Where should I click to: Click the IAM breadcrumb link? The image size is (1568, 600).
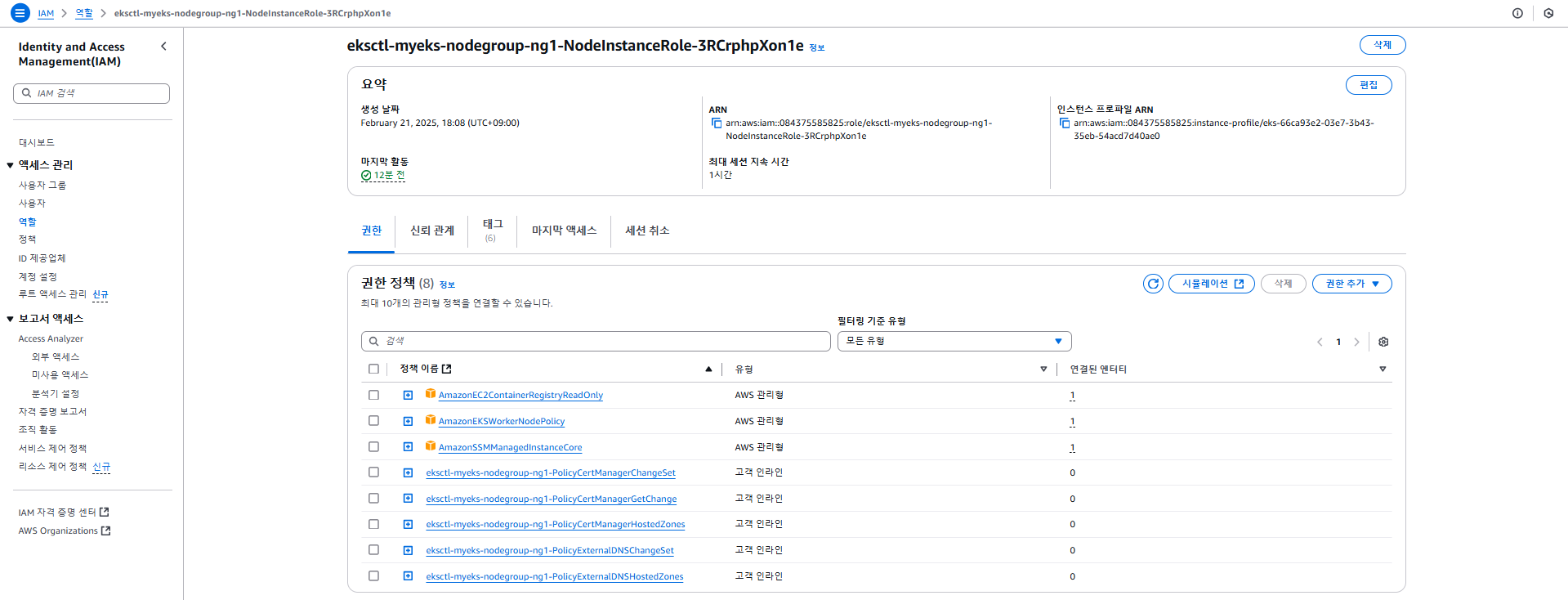click(x=46, y=14)
